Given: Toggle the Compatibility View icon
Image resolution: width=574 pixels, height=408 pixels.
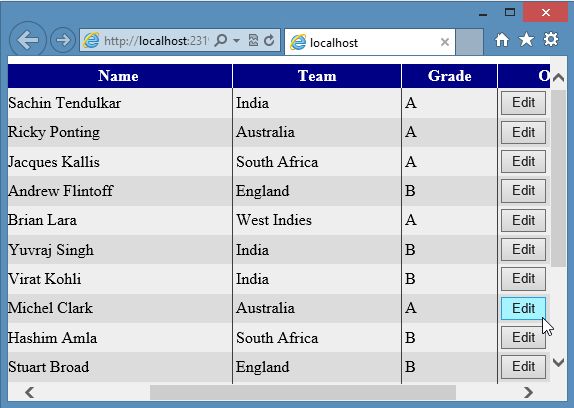Looking at the screenshot, I should (x=253, y=40).
